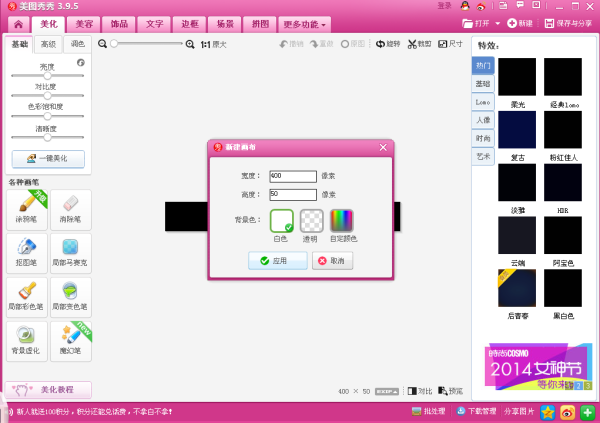Screen dimensions: 600x423
Task: Select the 魔幻笔 magic pen tool
Action: [x=71, y=341]
